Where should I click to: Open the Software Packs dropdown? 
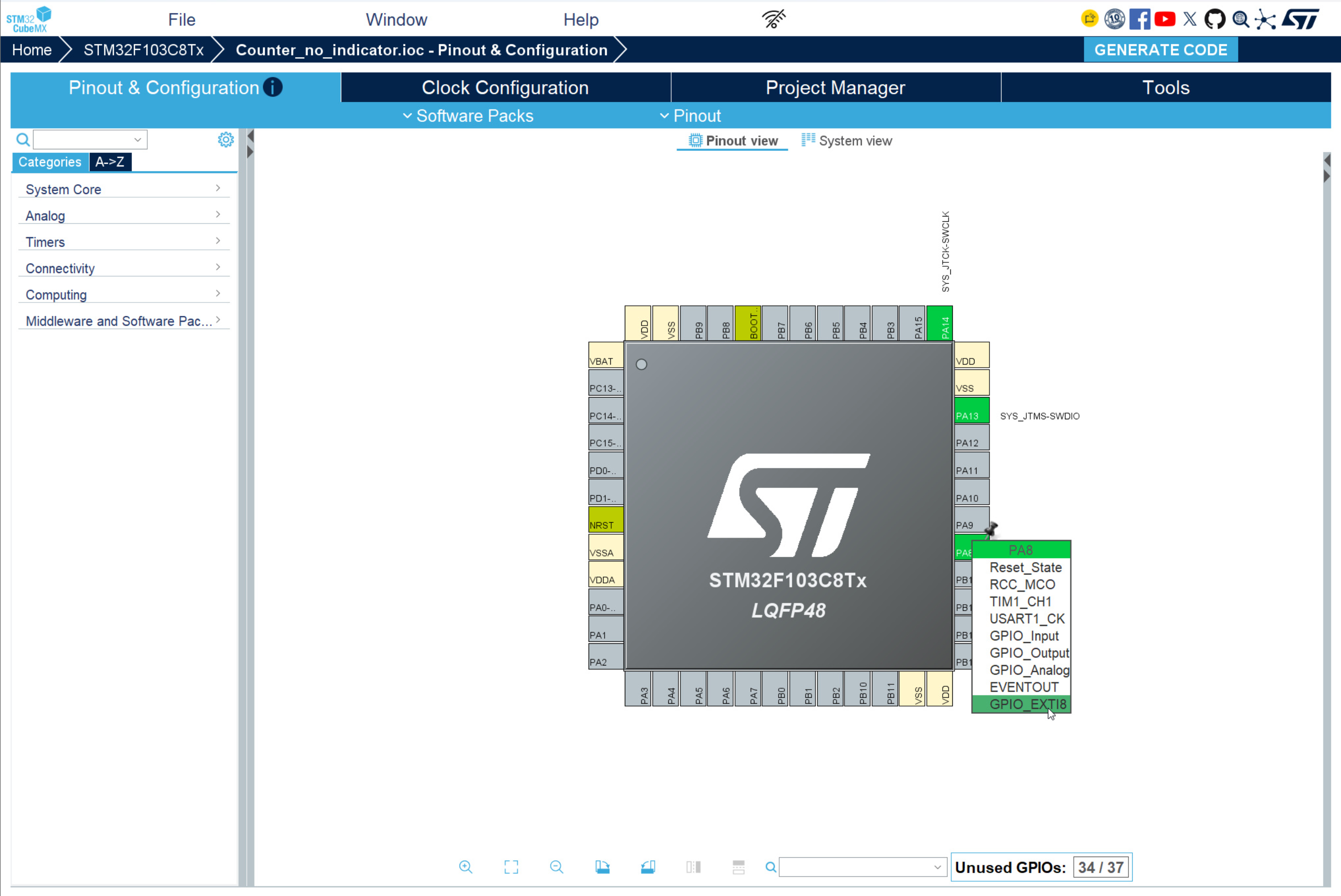pos(468,115)
